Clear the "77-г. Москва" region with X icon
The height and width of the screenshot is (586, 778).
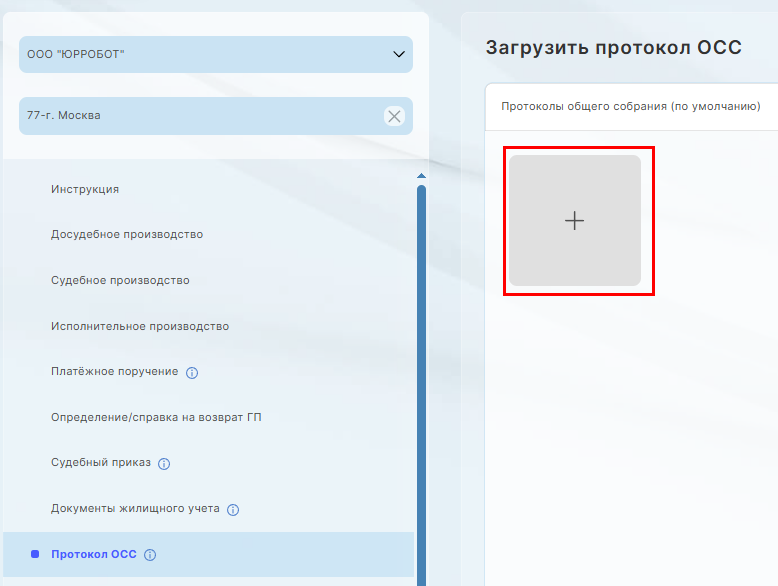tap(394, 116)
